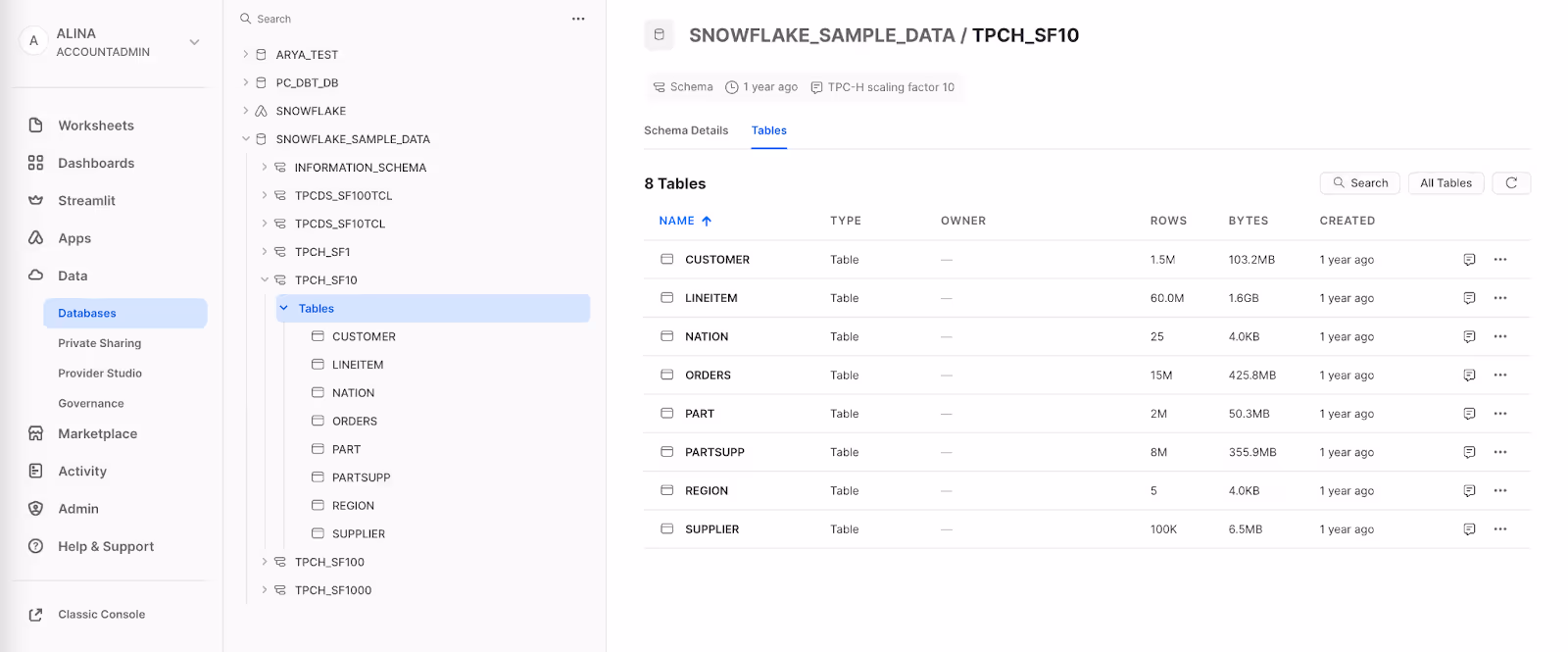Click the Classic Console external link icon

[36, 615]
